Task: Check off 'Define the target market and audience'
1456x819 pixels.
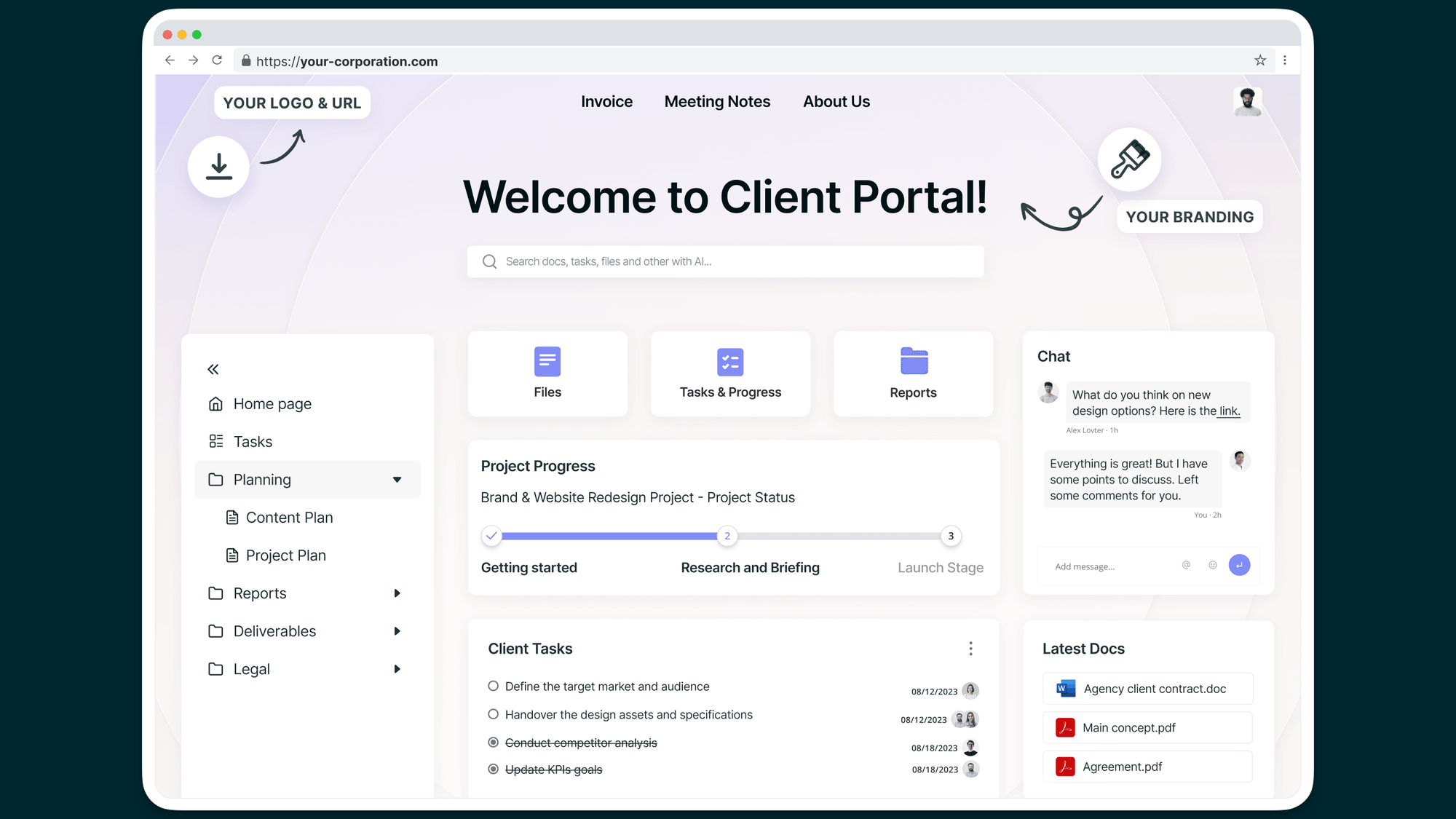Action: point(493,686)
